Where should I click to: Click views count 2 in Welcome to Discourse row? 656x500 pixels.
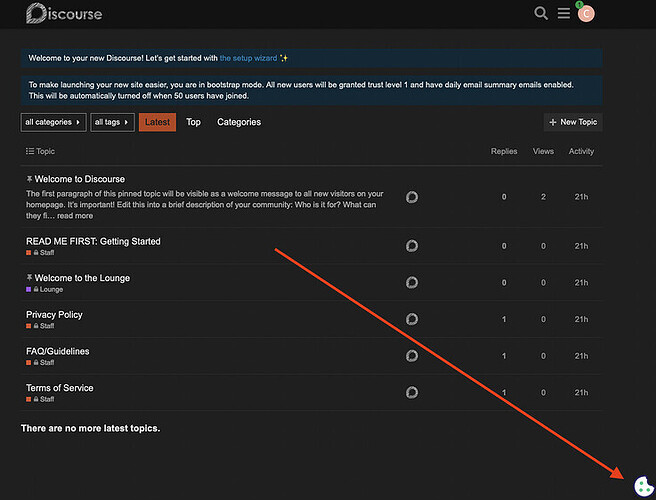543,197
